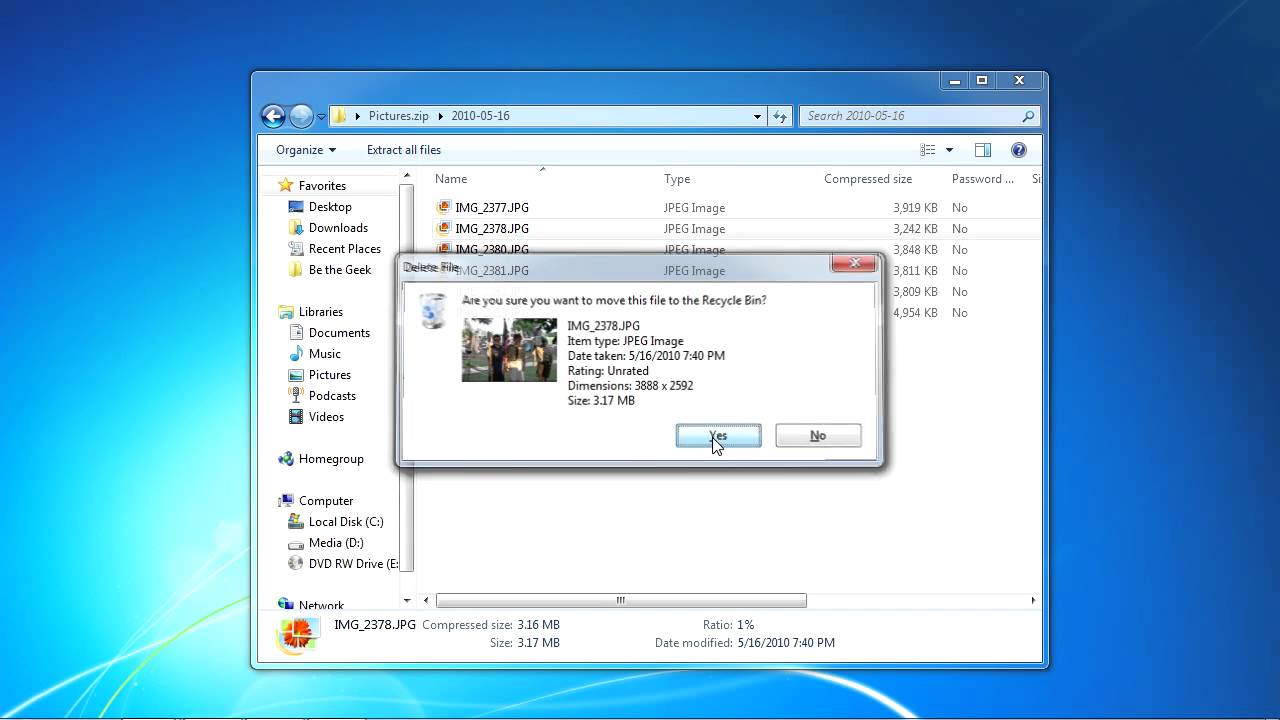Click the Password column header

point(985,179)
